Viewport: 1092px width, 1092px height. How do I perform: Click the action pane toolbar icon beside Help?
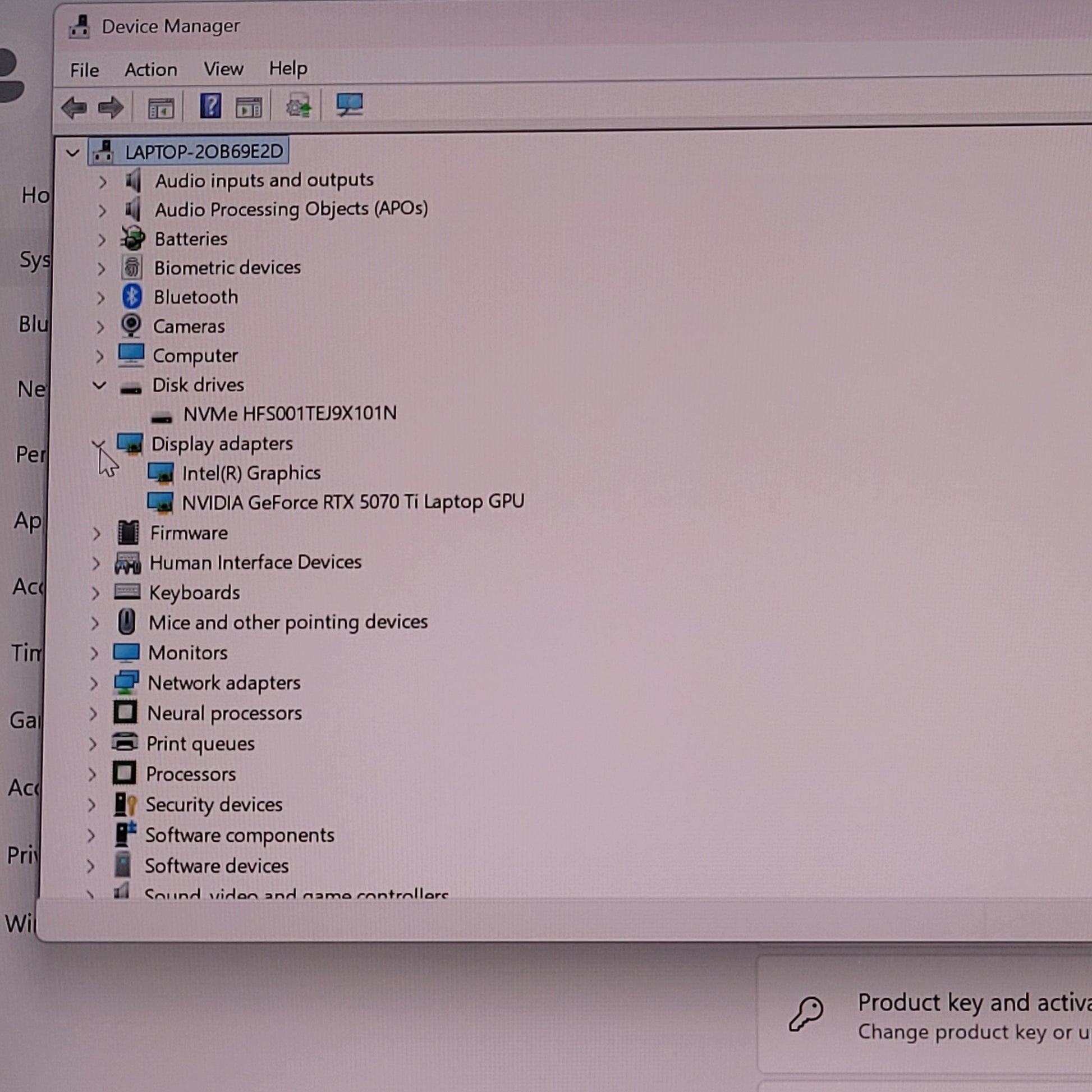(249, 107)
